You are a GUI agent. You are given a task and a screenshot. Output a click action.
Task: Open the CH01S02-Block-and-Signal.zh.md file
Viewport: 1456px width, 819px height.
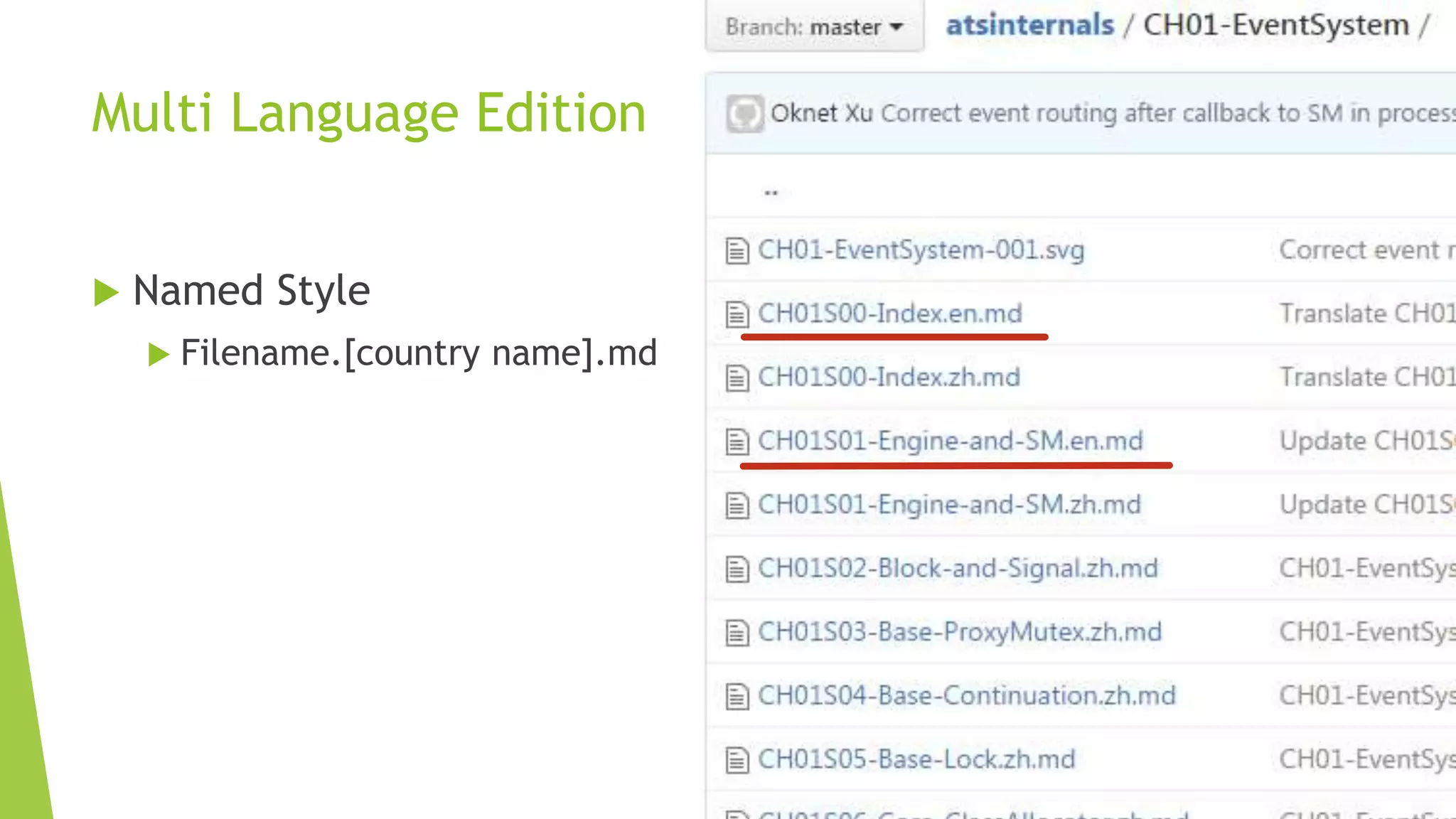(x=958, y=569)
